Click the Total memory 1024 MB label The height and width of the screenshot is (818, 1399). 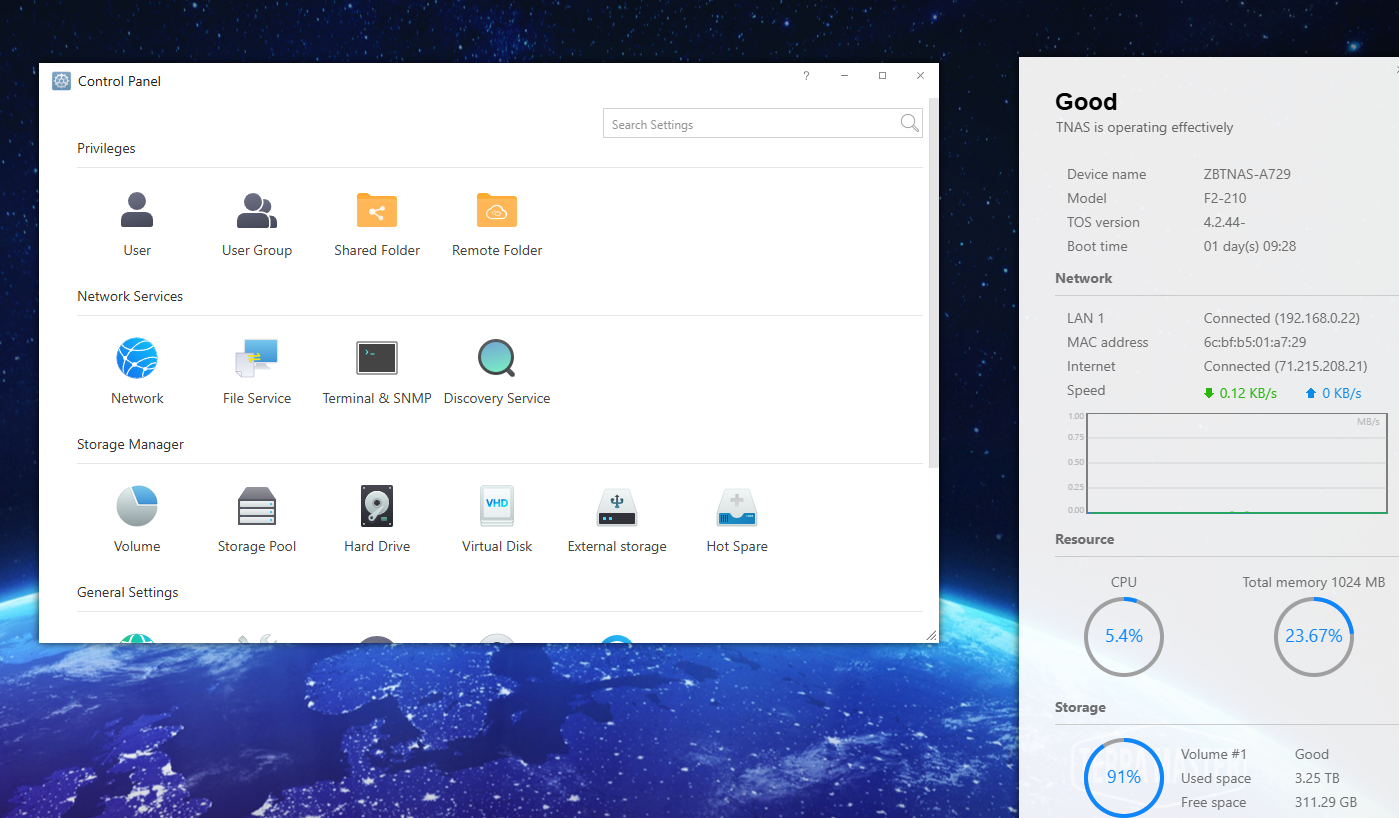(1314, 582)
